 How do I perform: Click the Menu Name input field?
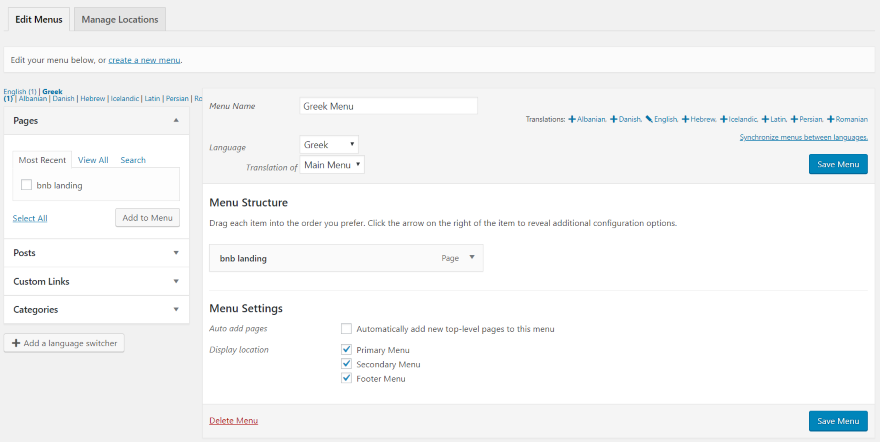[388, 106]
